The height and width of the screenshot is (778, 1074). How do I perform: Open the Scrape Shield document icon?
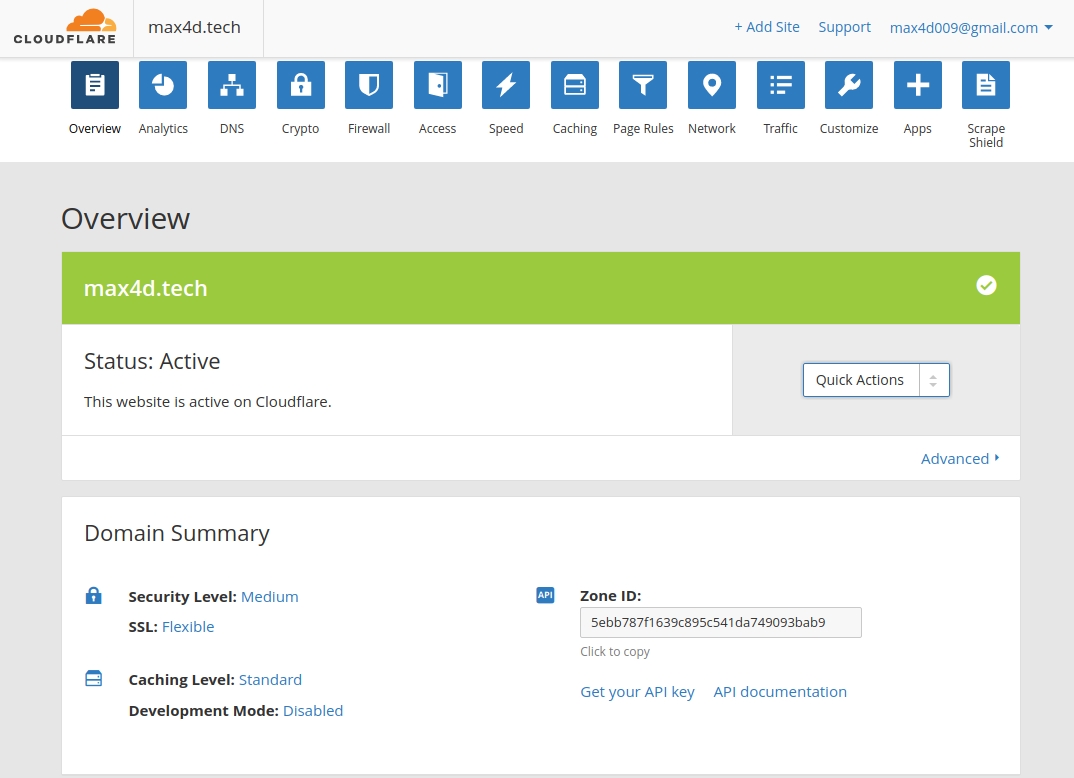click(x=986, y=85)
